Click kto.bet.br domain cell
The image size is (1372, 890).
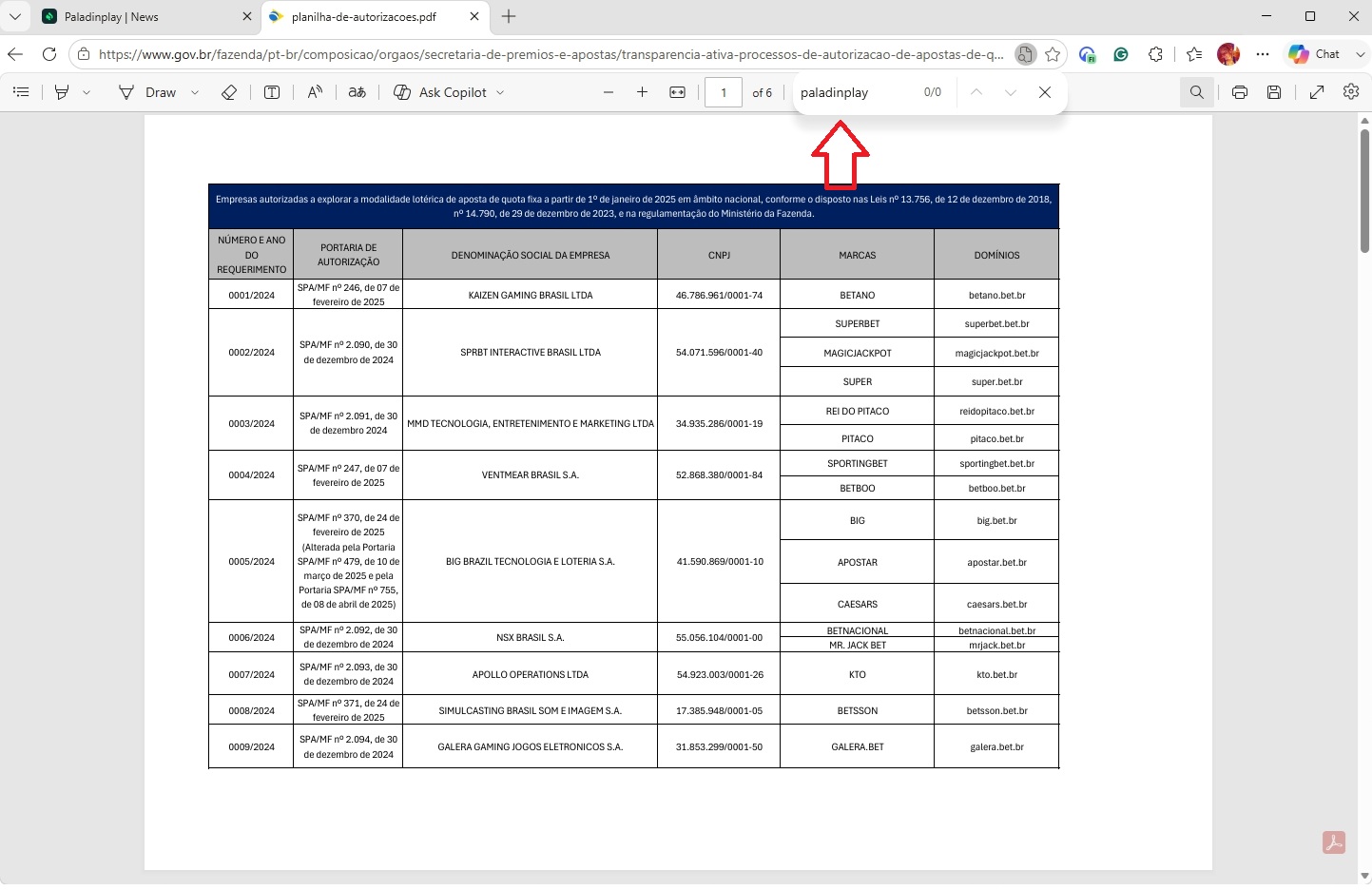point(996,674)
